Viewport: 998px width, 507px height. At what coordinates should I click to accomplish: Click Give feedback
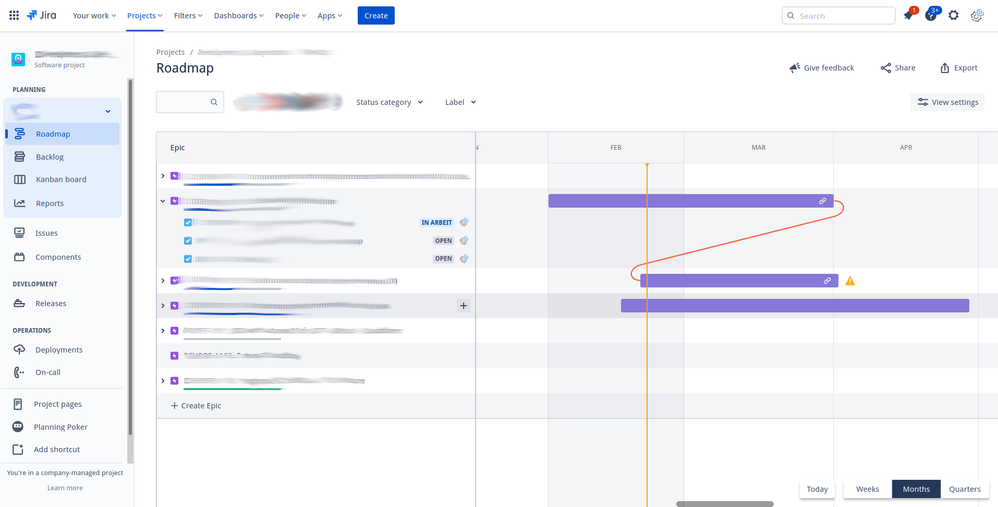(x=822, y=67)
